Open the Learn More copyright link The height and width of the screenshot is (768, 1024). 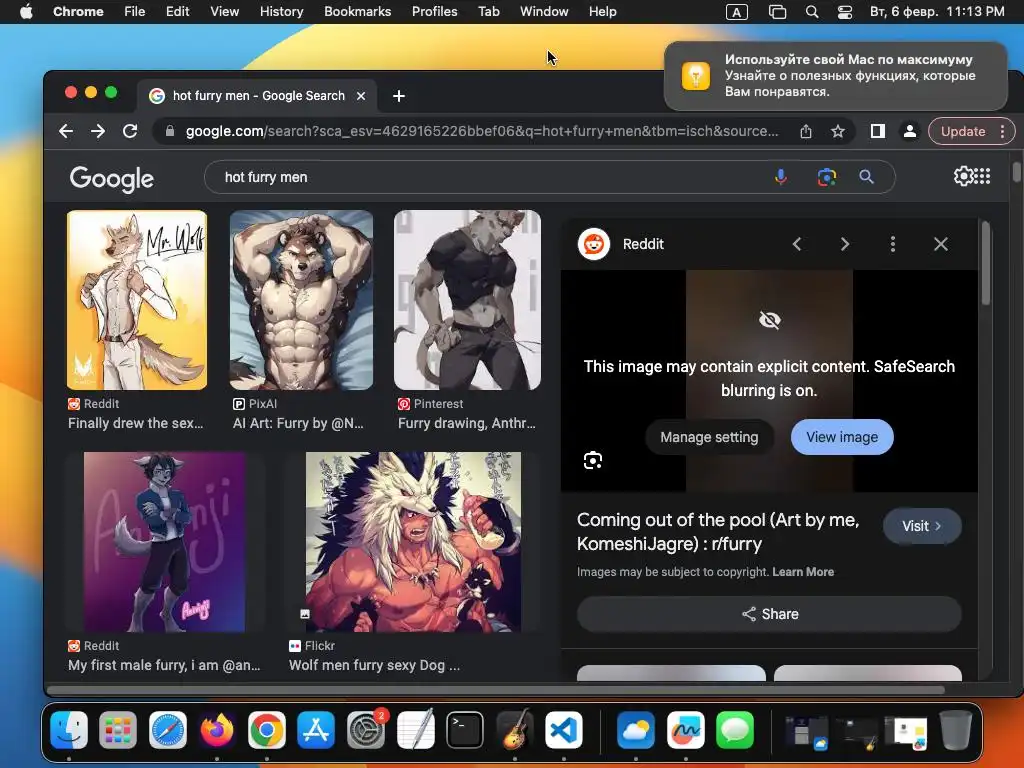(x=803, y=572)
